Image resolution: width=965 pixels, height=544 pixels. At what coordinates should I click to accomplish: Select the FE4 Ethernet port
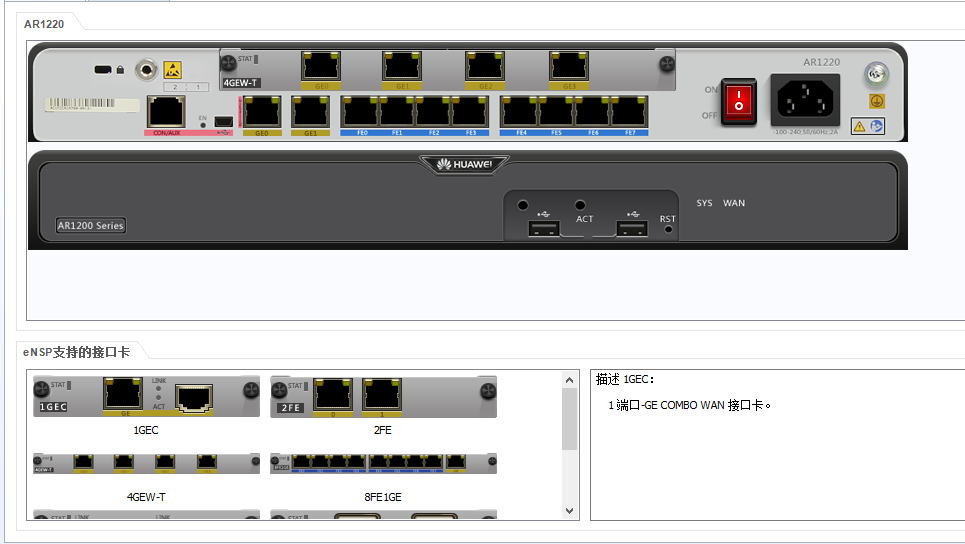pyautogui.click(x=519, y=112)
